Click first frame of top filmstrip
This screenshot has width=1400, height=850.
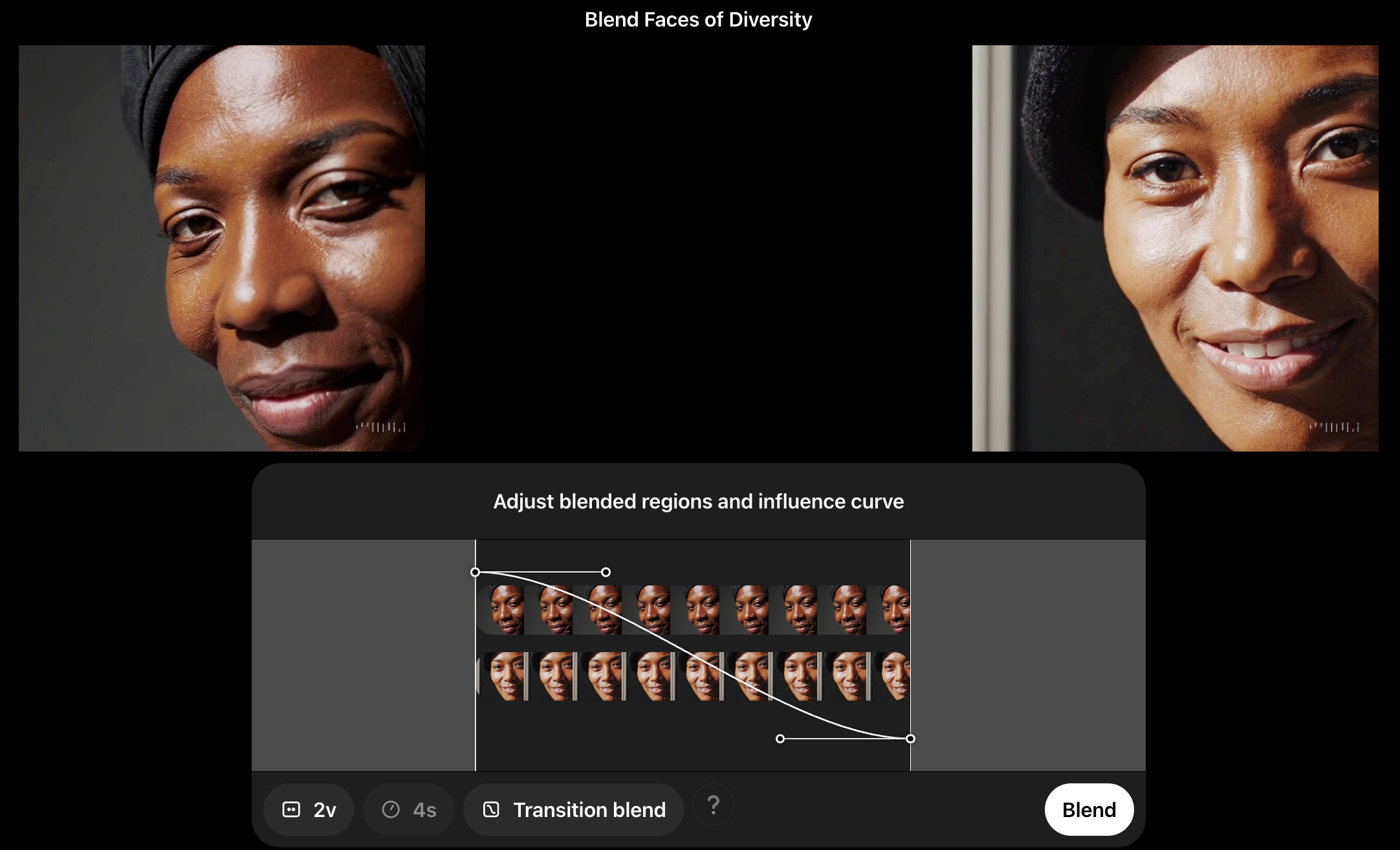pos(501,609)
